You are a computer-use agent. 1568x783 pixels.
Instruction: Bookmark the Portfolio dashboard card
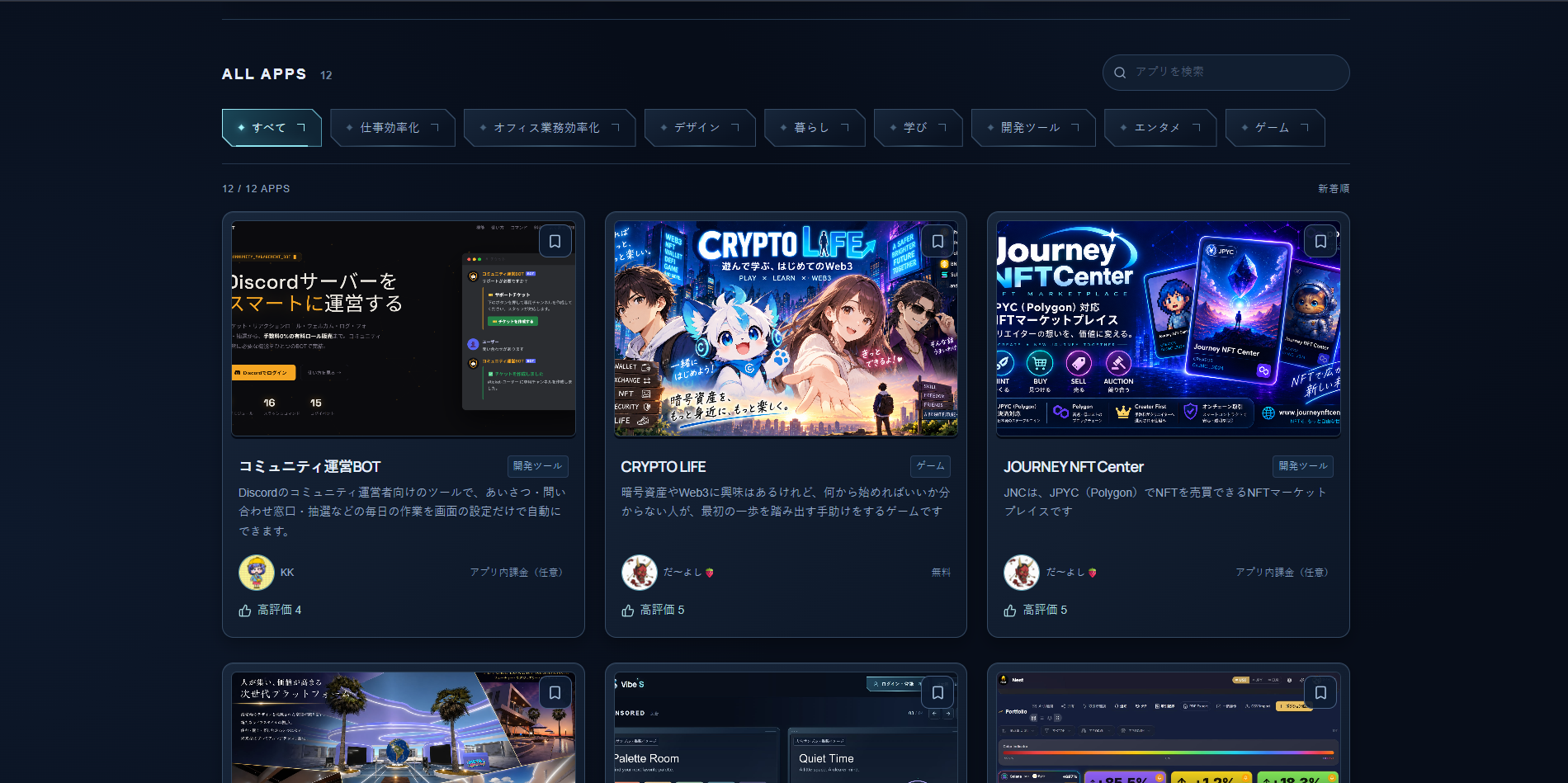[x=1320, y=693]
